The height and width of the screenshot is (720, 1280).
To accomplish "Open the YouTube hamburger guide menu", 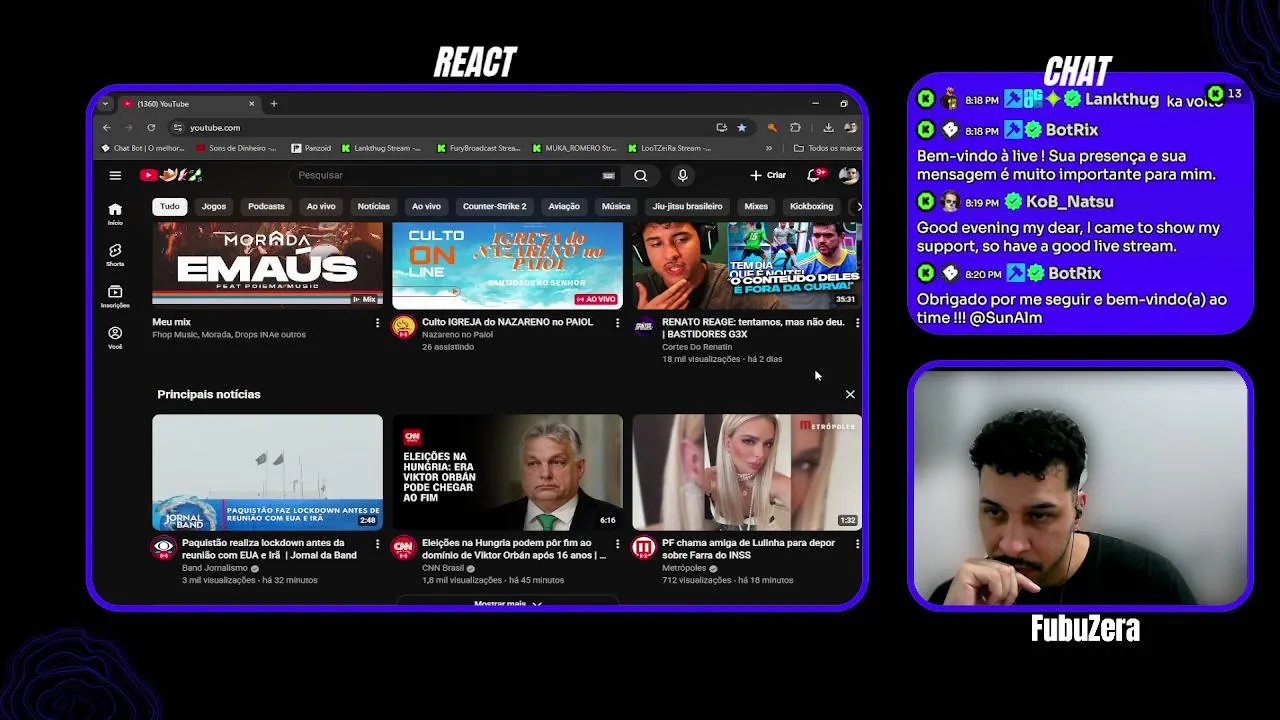I will pos(115,175).
